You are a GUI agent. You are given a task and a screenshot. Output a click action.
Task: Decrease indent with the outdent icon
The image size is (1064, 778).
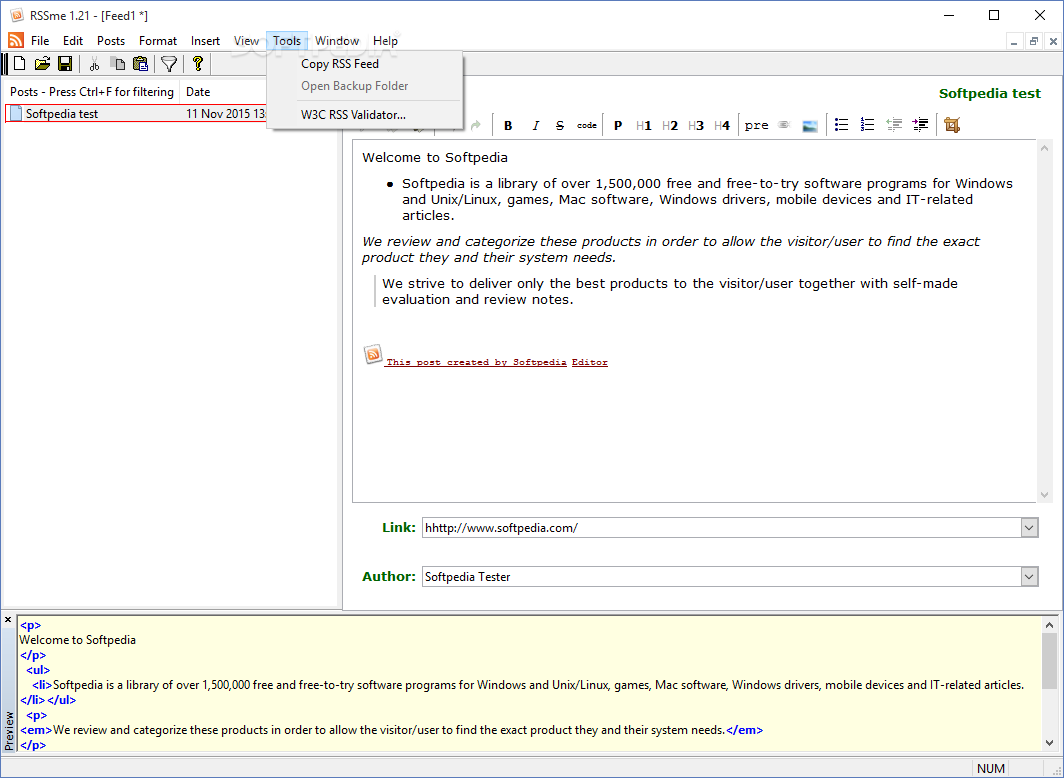[894, 125]
